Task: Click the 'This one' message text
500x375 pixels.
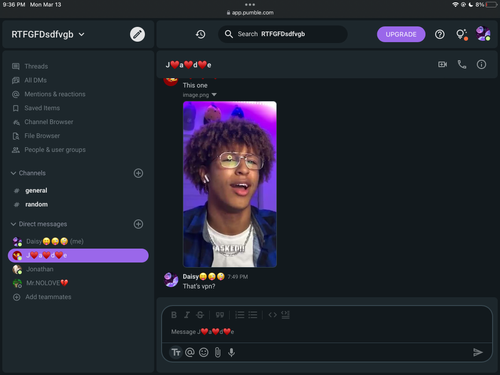Action: pyautogui.click(x=195, y=85)
